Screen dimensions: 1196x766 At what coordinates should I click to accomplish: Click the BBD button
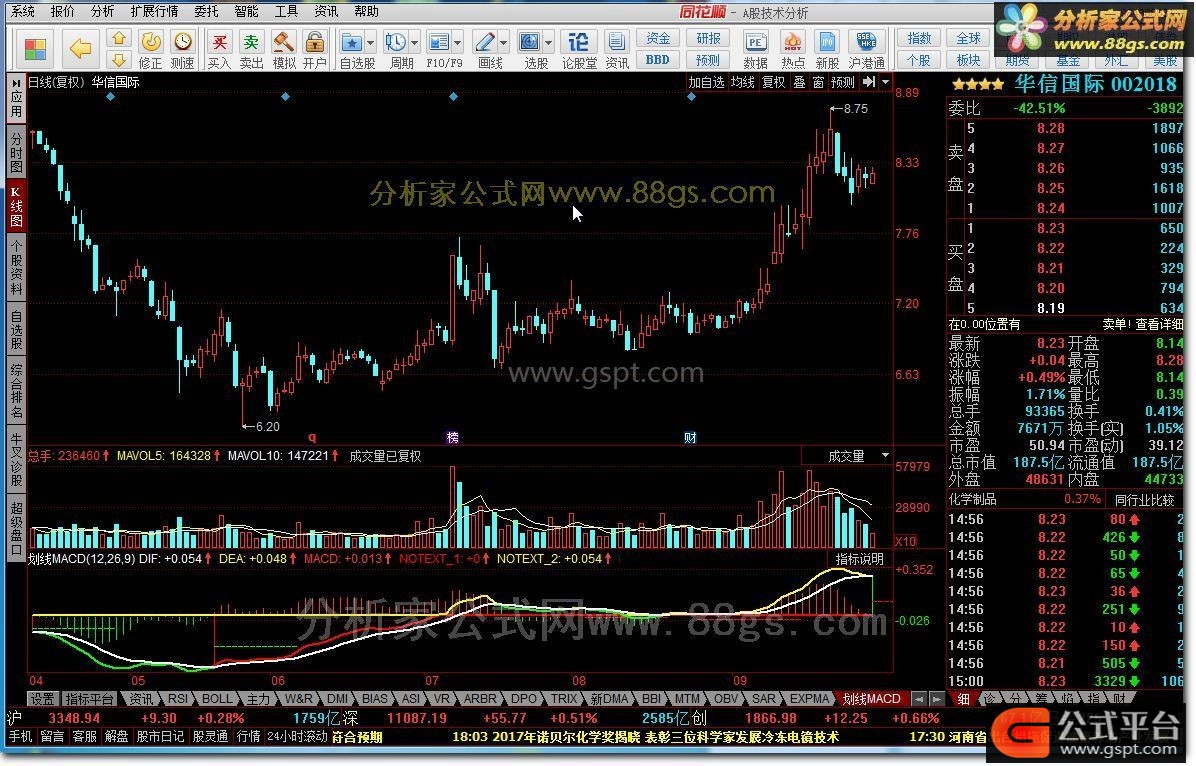[657, 60]
